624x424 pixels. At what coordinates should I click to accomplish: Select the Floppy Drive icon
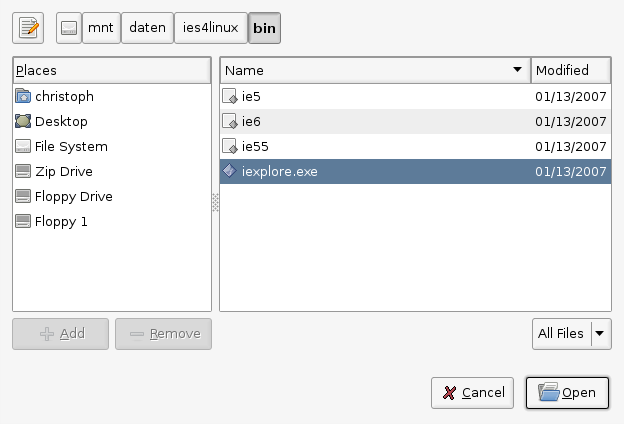coord(23,196)
